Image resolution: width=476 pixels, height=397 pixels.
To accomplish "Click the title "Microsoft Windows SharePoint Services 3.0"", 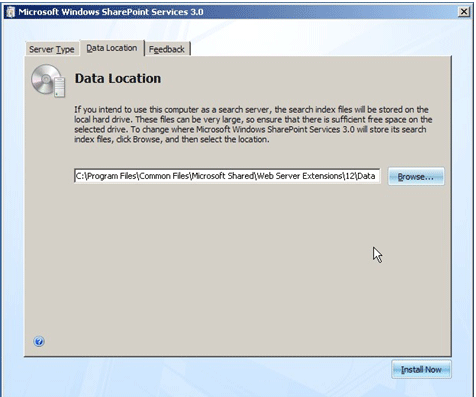I will [x=111, y=12].
